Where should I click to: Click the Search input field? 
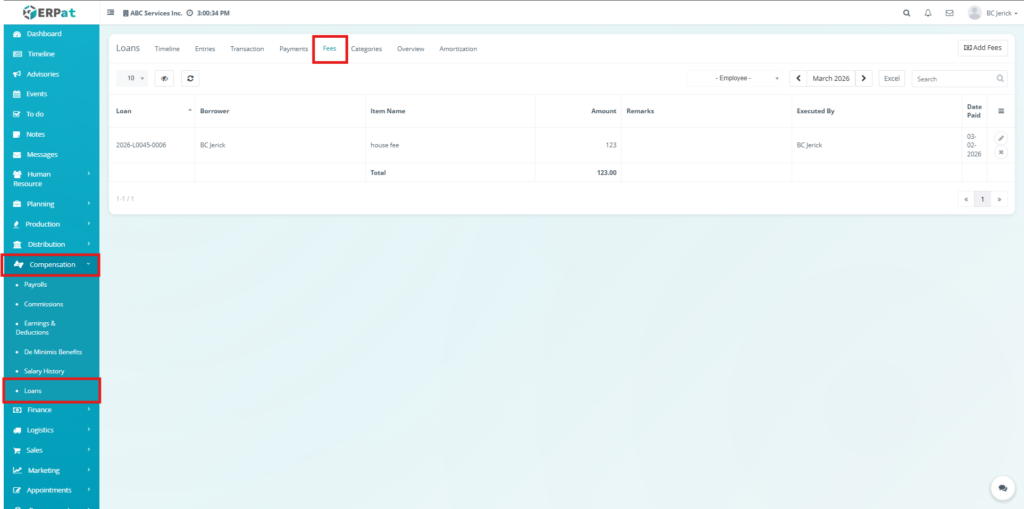pos(952,78)
